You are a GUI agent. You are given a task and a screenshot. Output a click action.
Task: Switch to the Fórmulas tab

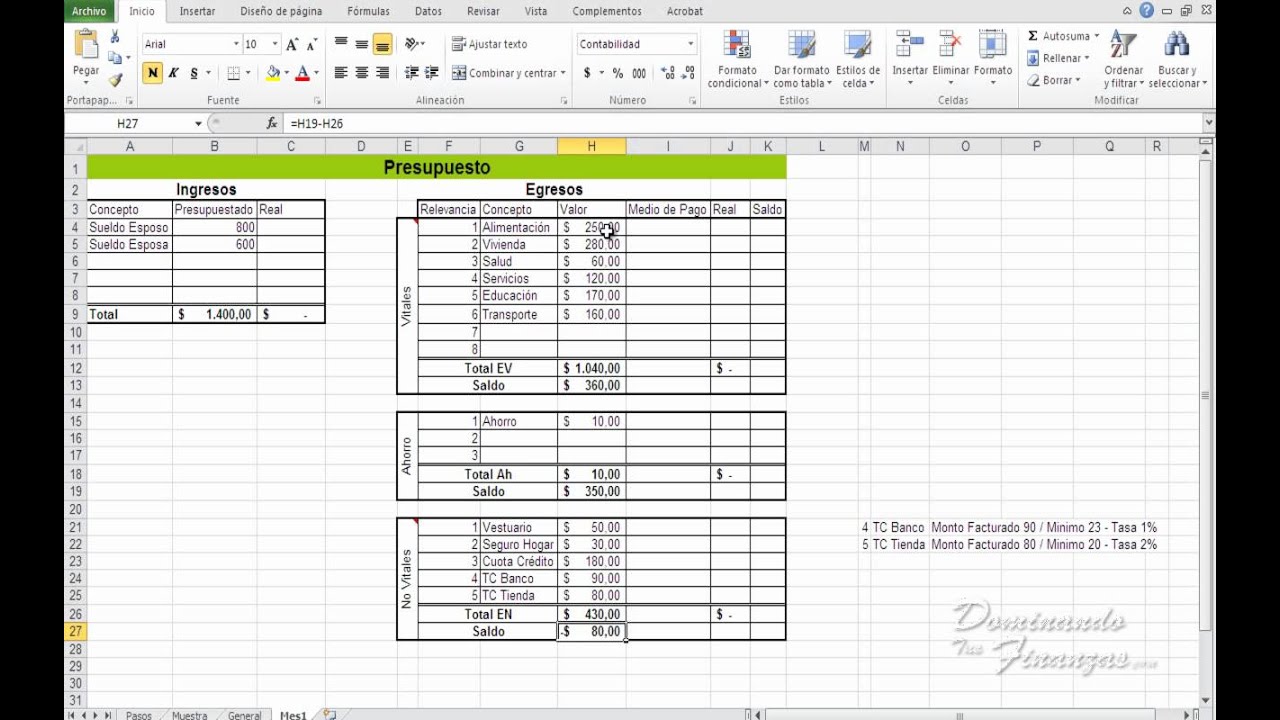click(x=368, y=11)
